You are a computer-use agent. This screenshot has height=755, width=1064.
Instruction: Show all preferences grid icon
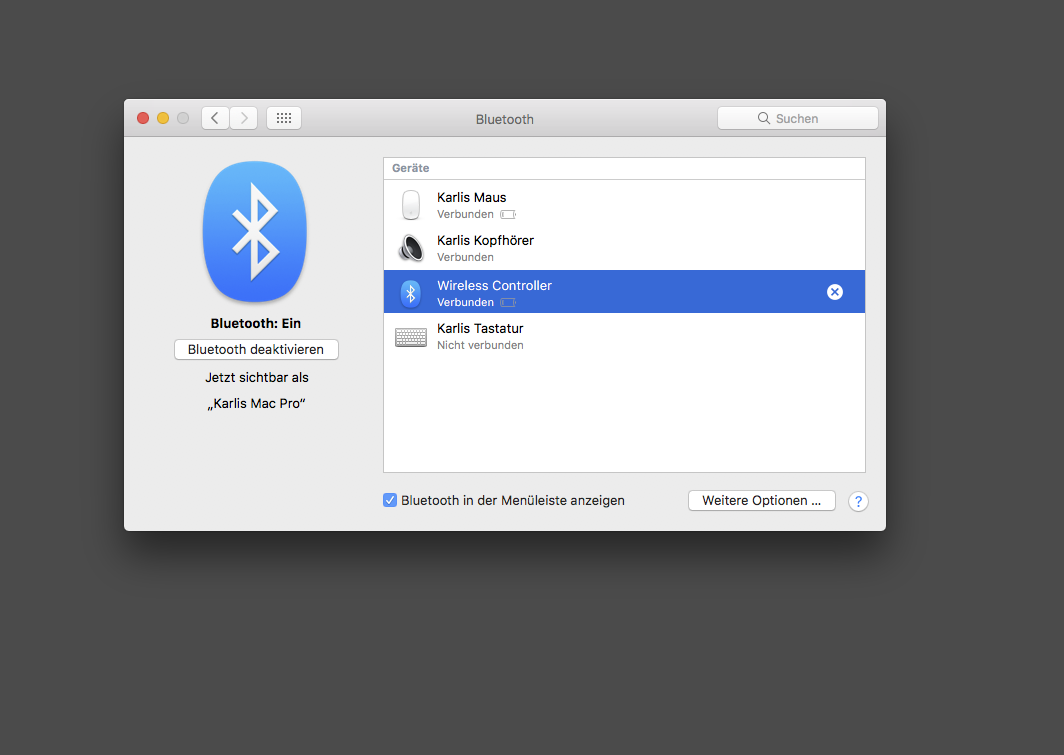284,118
